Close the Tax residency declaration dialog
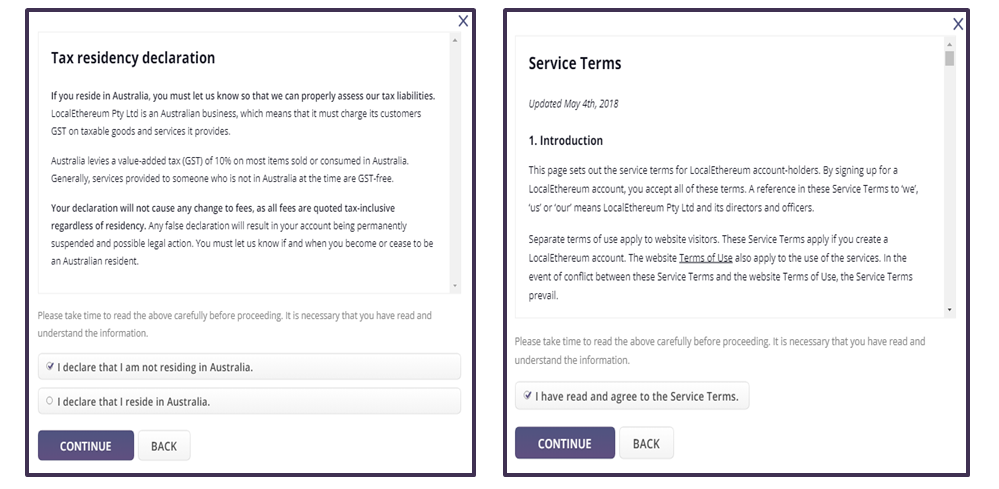The width and height of the screenshot is (999, 489). 463,21
